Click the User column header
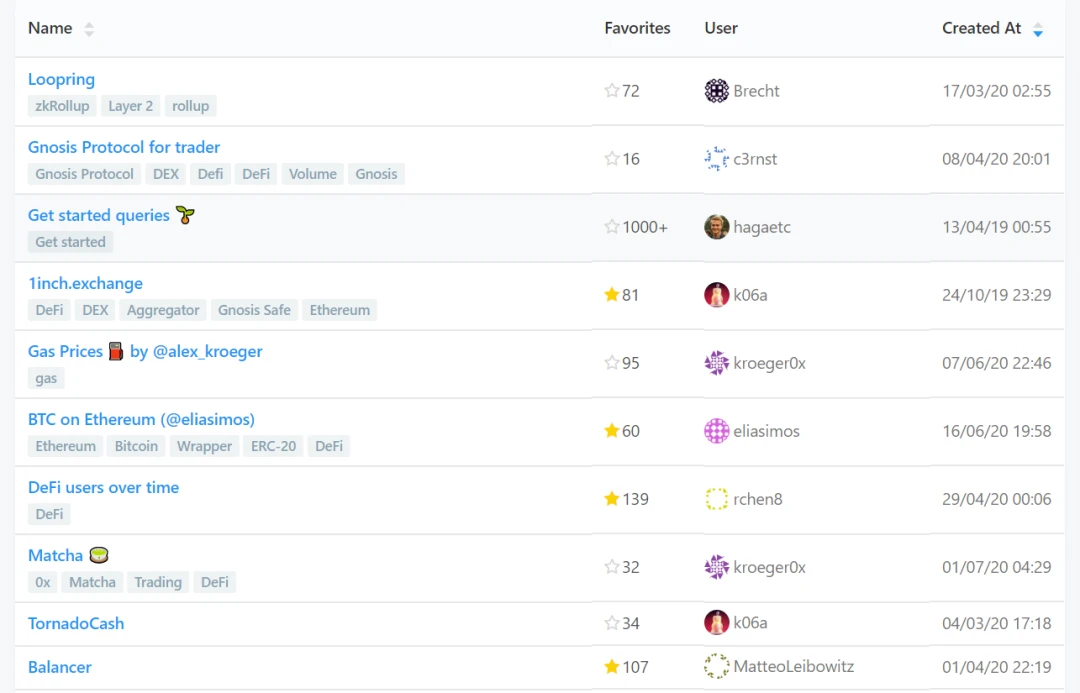 click(721, 28)
